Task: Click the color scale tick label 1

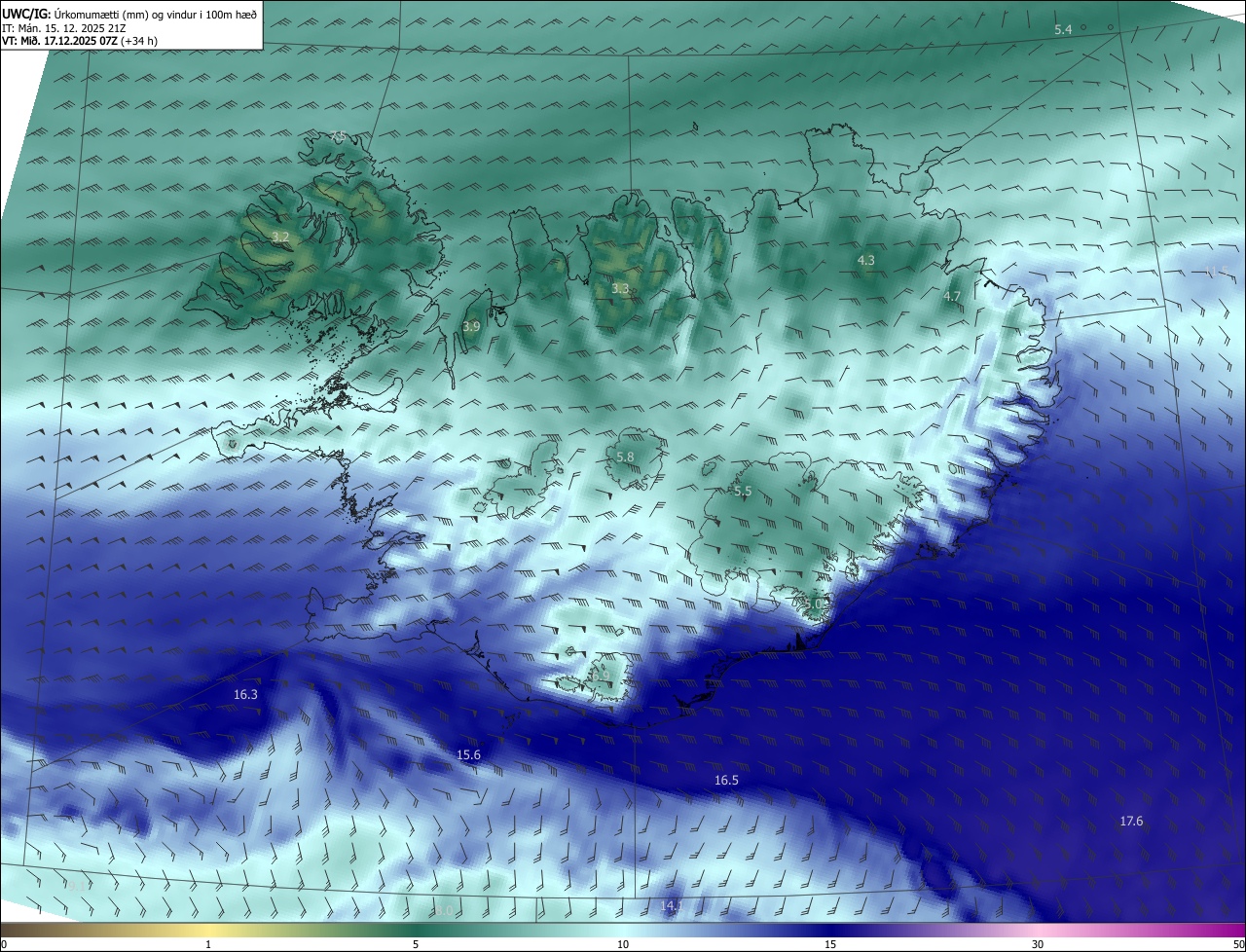Action: point(208,944)
